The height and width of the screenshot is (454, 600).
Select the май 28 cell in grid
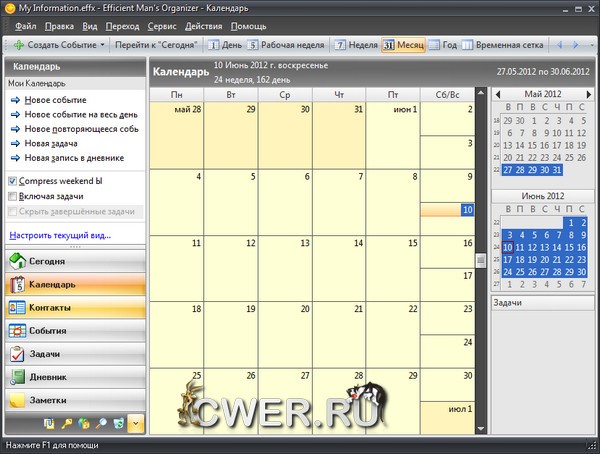[176, 135]
